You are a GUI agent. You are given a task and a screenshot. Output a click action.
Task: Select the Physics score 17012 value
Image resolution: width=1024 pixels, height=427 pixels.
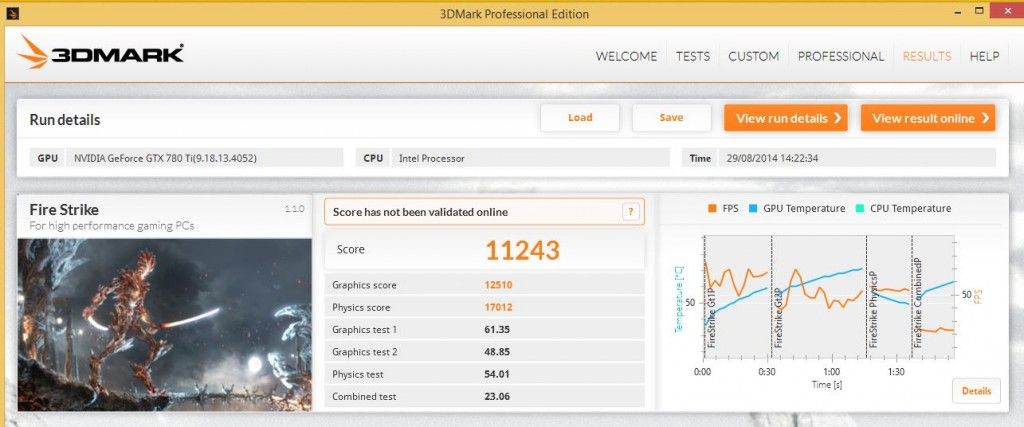pyautogui.click(x=498, y=307)
